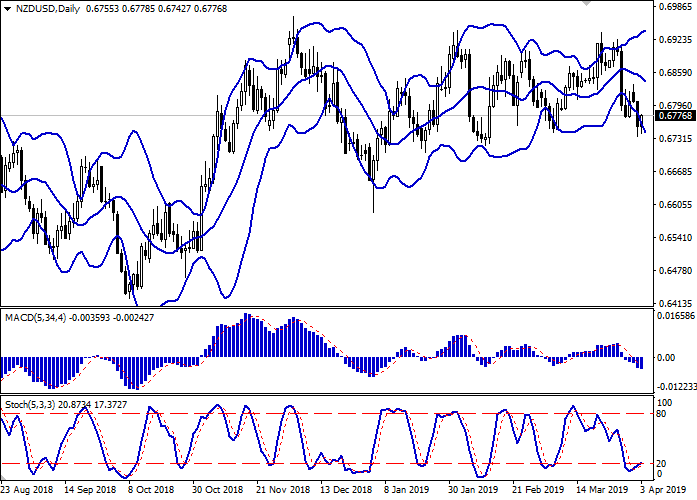Click the 0.67960 price scale value
Image resolution: width=697 pixels, height=500 pixels.
click(x=676, y=106)
